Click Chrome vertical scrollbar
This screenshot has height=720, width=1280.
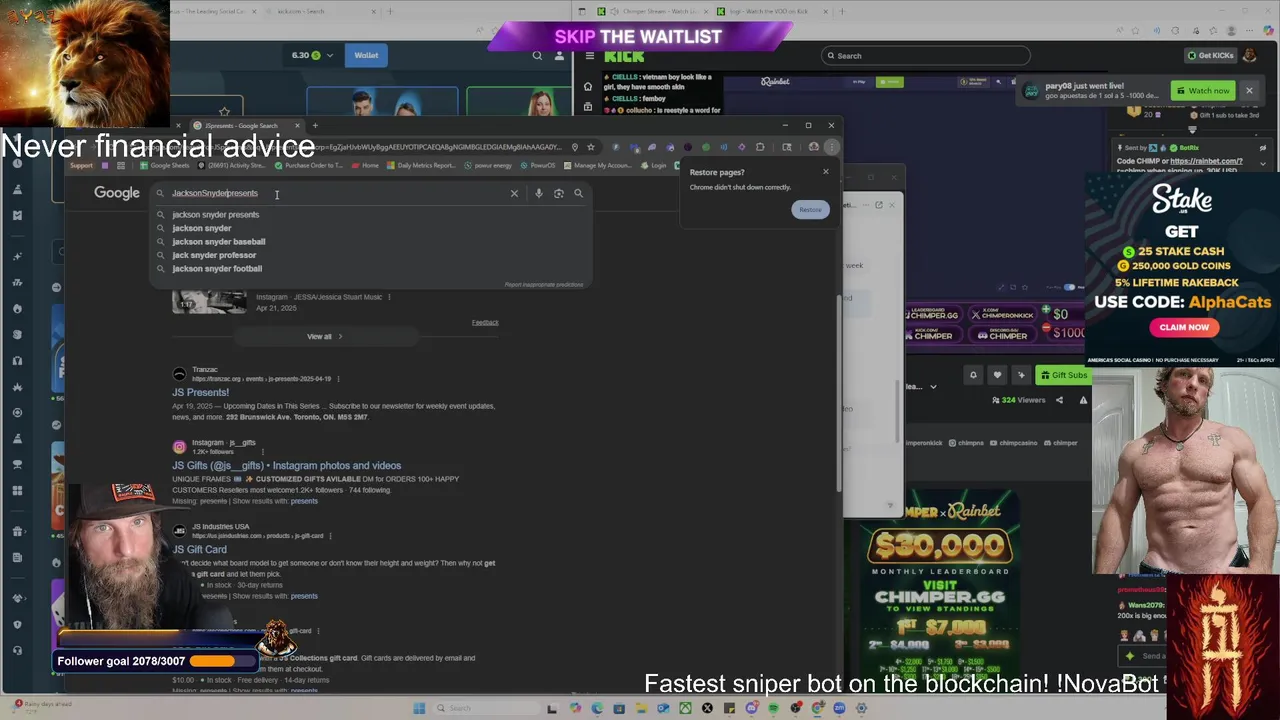pyautogui.click(x=839, y=392)
